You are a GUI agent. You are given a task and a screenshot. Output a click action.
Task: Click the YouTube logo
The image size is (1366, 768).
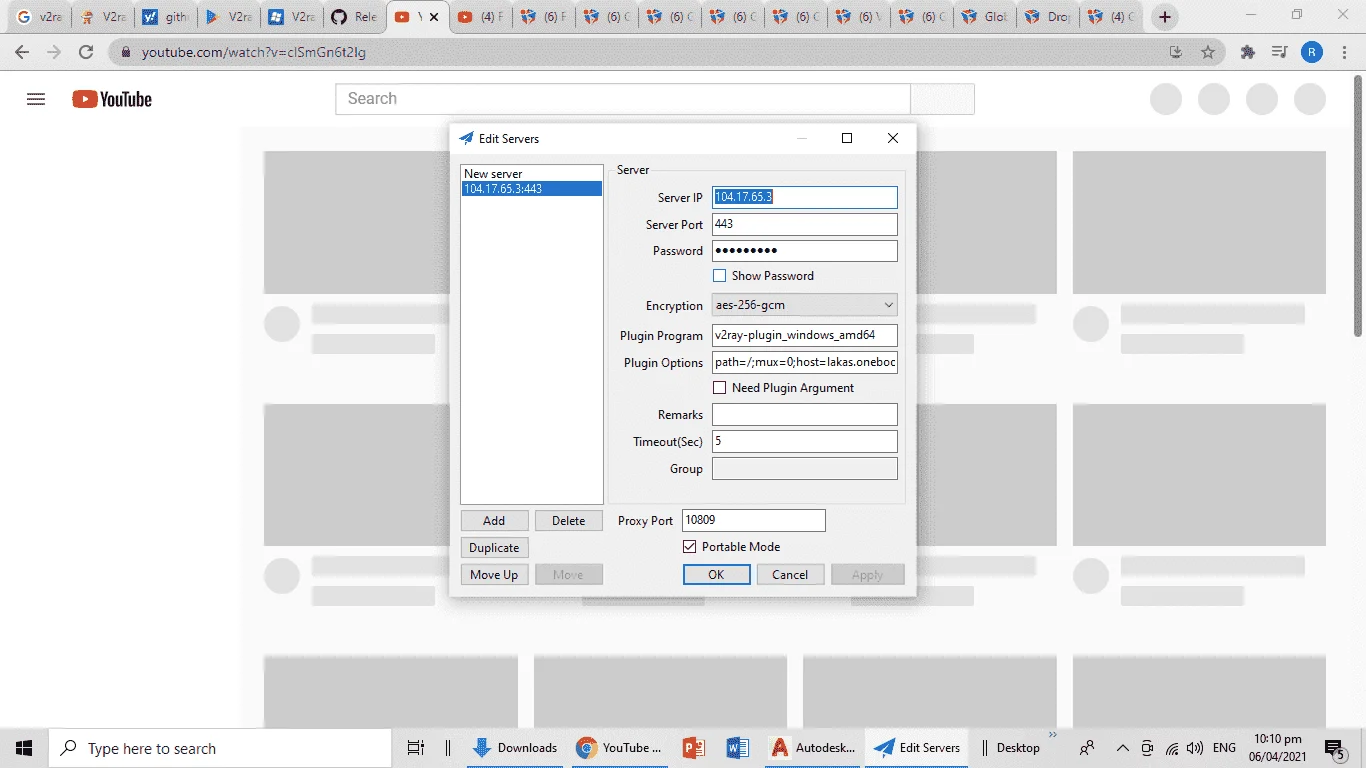pyautogui.click(x=112, y=99)
